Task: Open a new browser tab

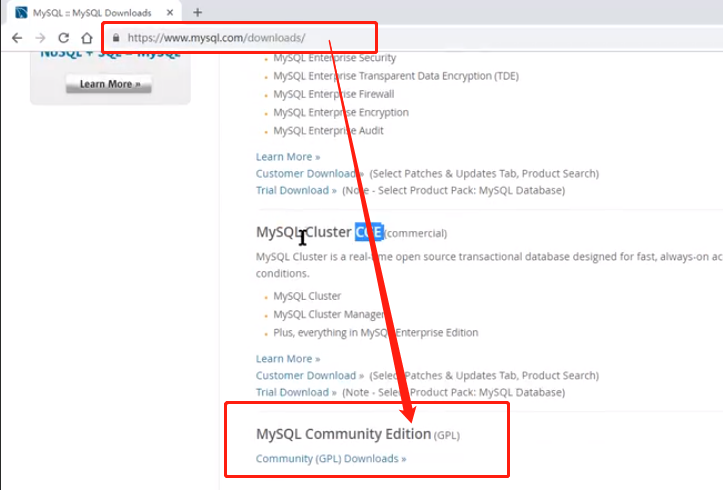Action: click(x=197, y=12)
